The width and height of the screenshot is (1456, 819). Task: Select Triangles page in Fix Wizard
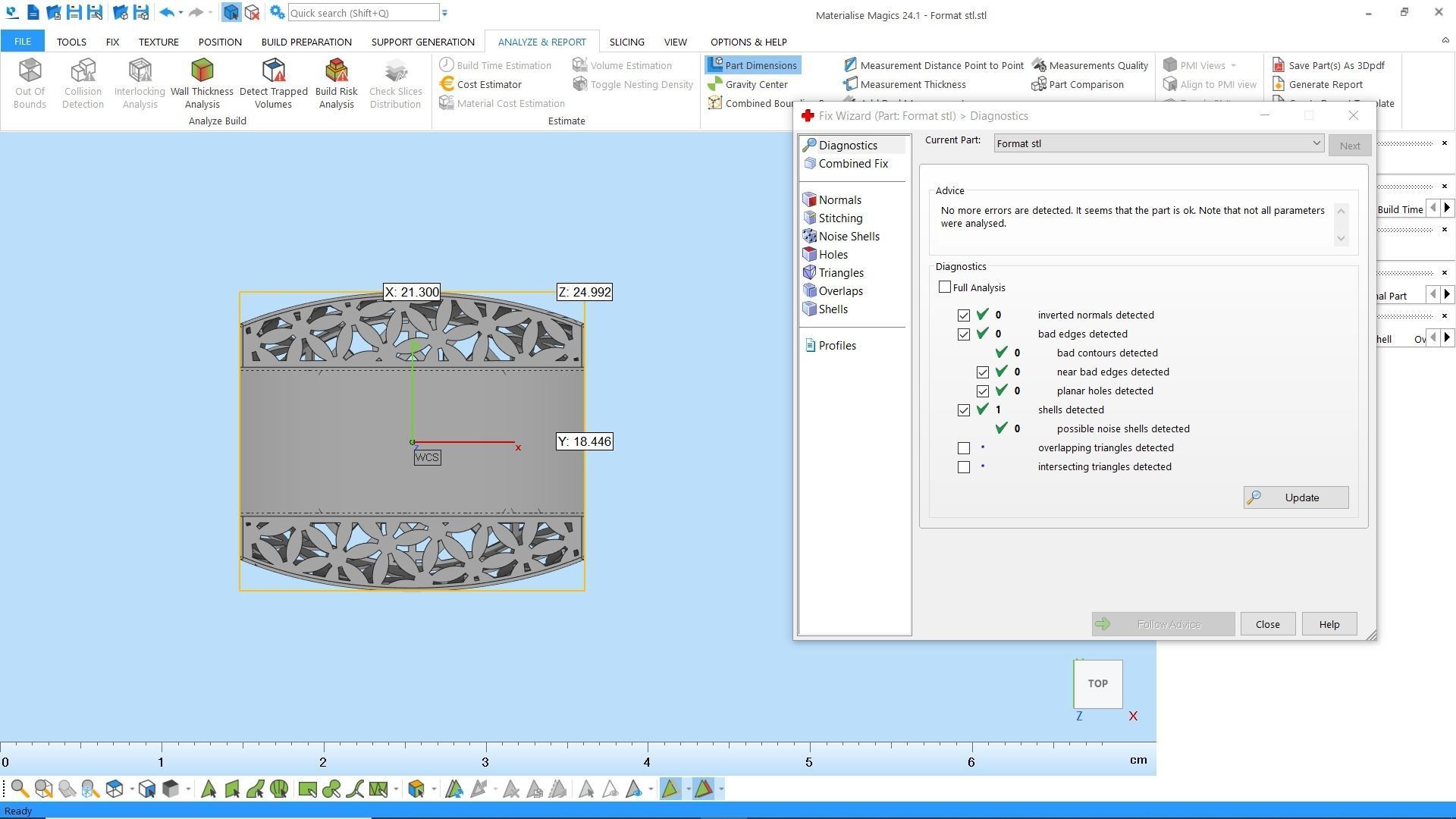click(840, 273)
